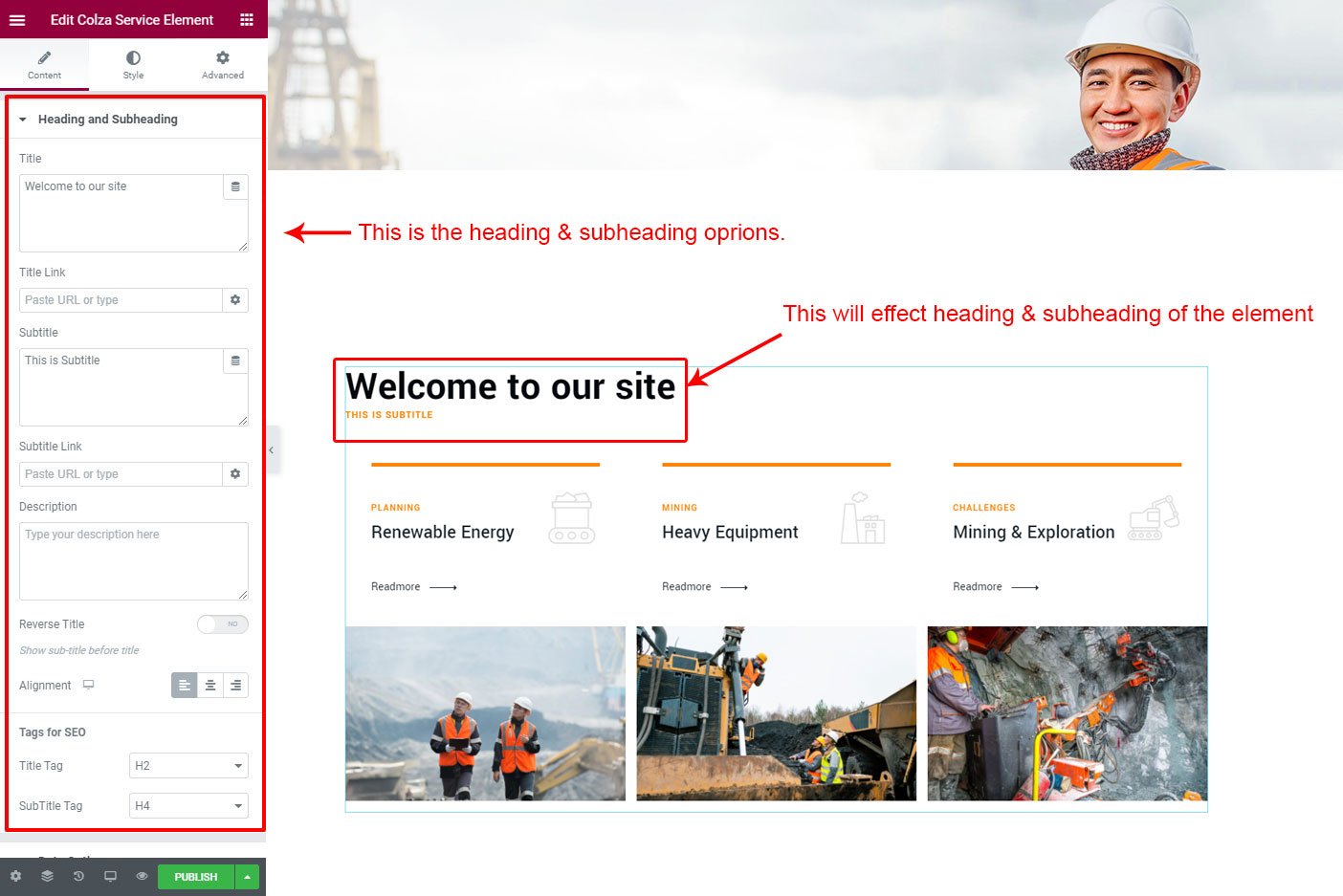Open the hamburger menu in the editor header
The width and height of the screenshot is (1343, 896).
click(17, 19)
